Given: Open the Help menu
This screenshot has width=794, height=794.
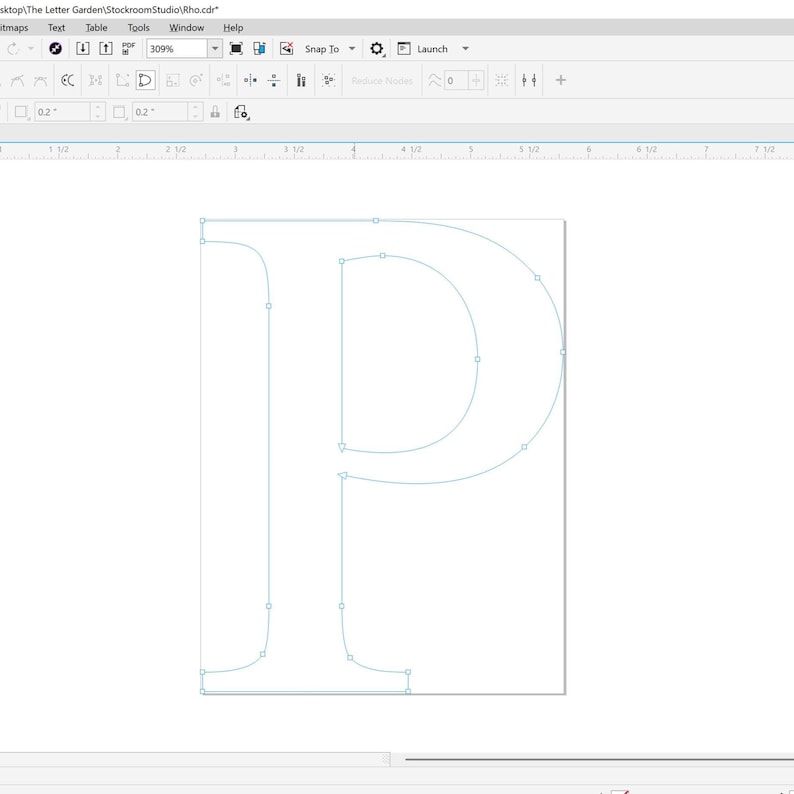Looking at the screenshot, I should pyautogui.click(x=233, y=27).
